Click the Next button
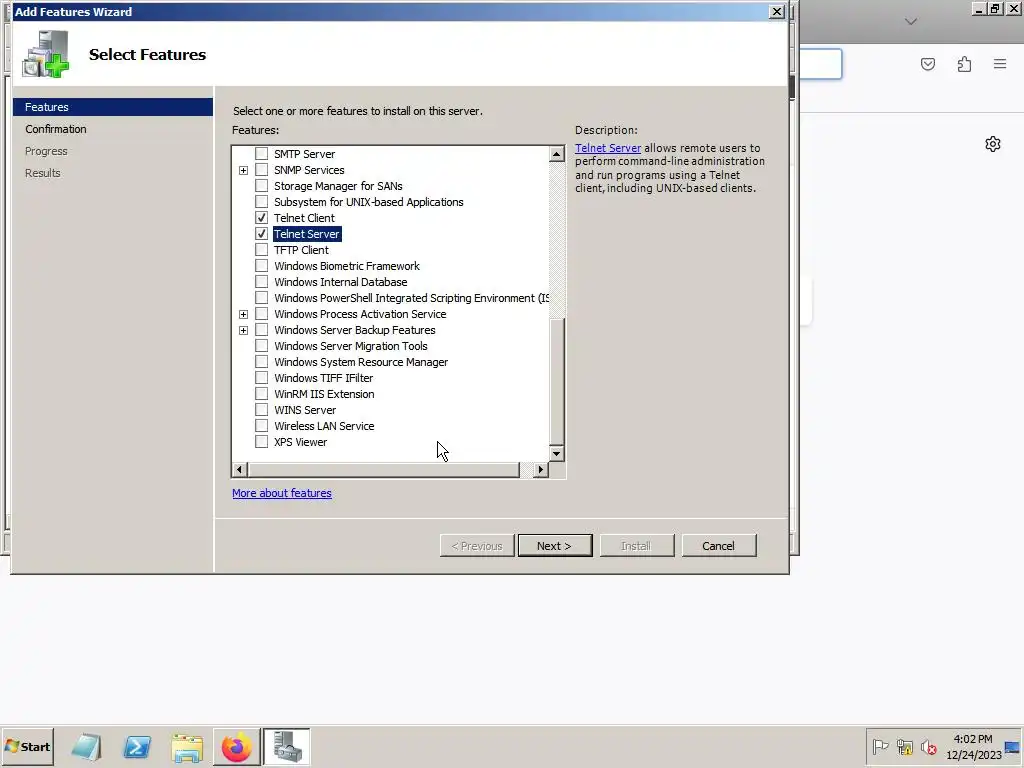The image size is (1024, 768). [554, 546]
